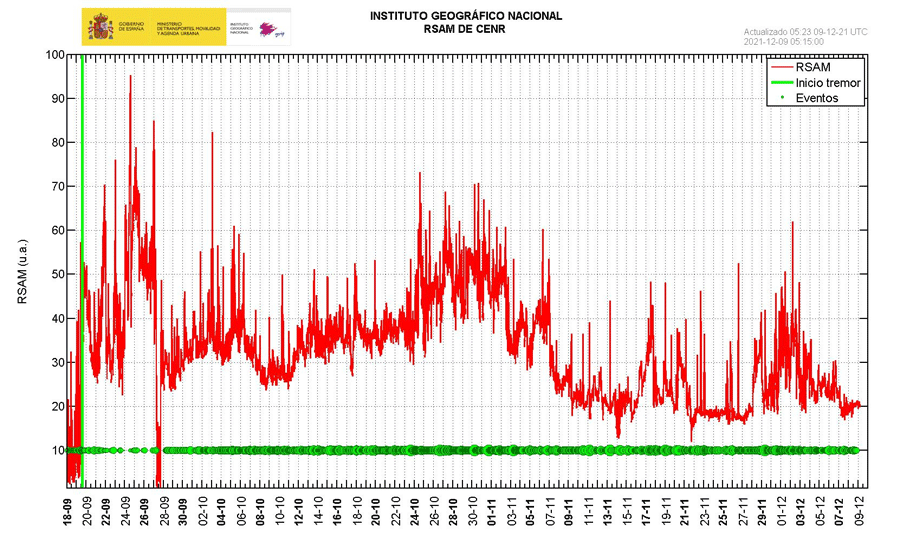Image resolution: width=900 pixels, height=542 pixels.
Task: Click the x-axis date label '14-10'
Action: pos(318,512)
